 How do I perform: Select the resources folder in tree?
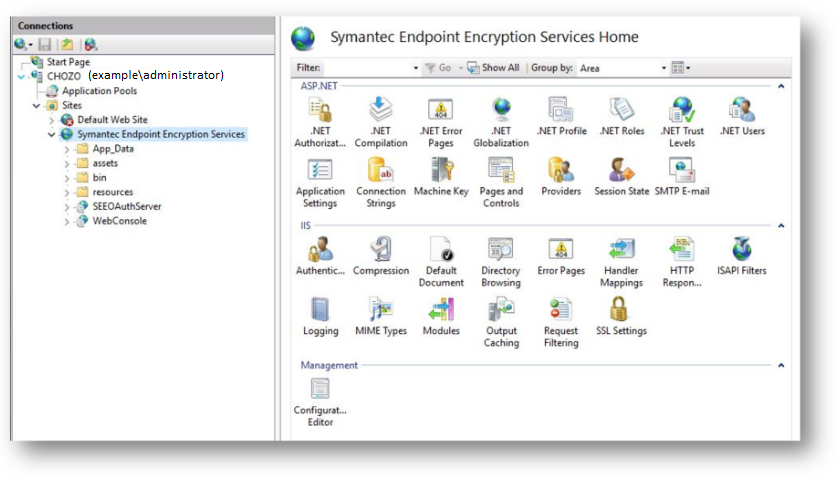[112, 192]
